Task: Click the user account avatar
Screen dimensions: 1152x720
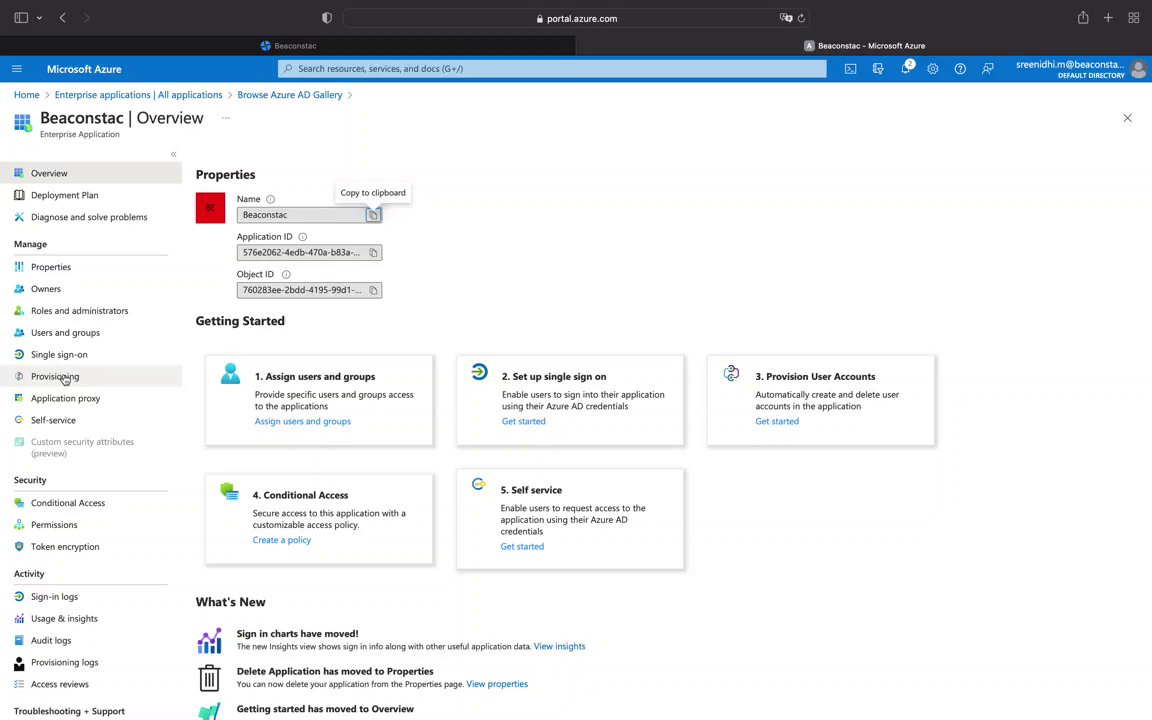Action: tap(1138, 69)
